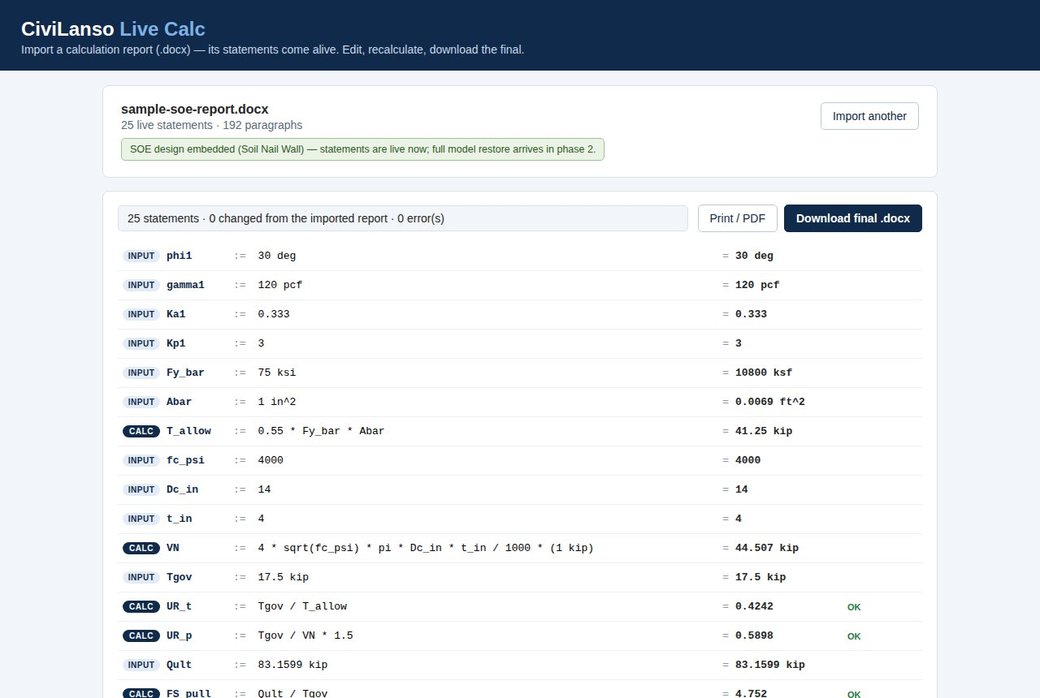
Task: Click the CALC badge on the UR_p row
Action: (141, 635)
